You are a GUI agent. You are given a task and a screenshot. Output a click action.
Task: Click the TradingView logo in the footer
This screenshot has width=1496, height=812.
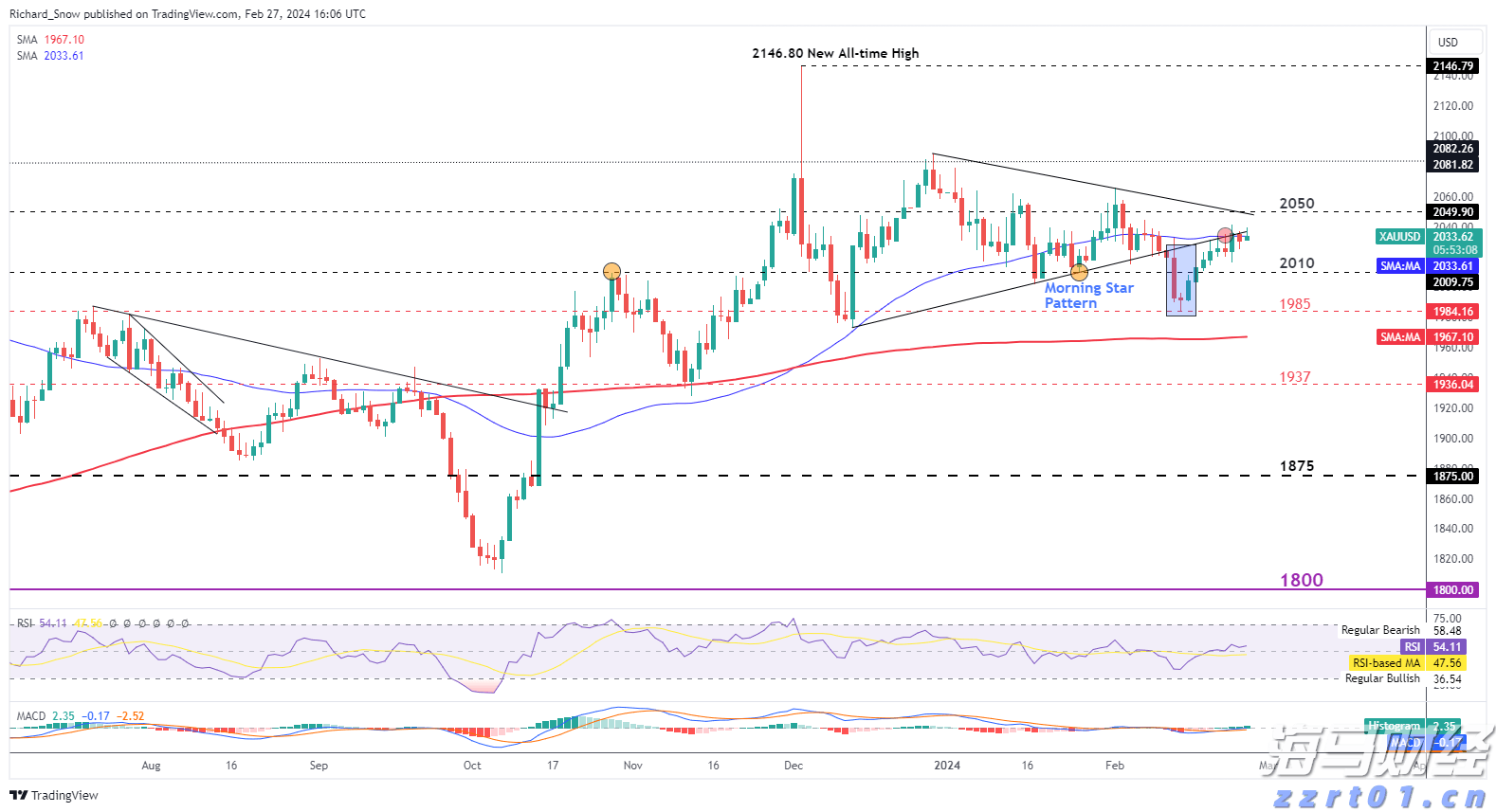tap(54, 795)
